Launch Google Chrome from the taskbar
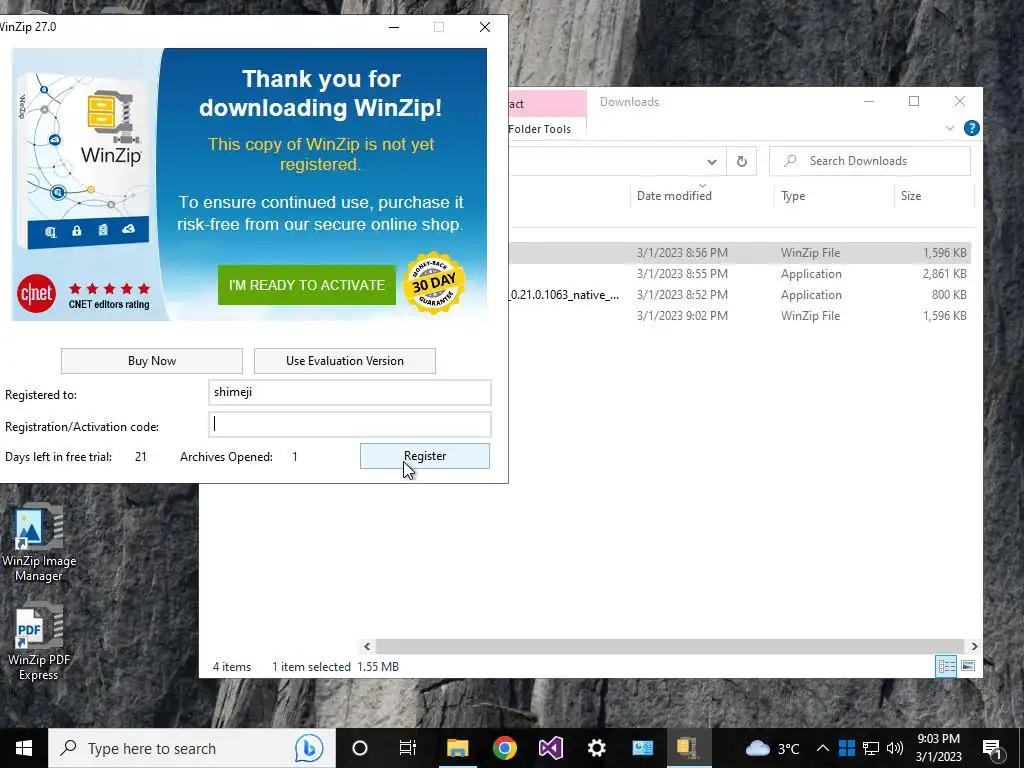 click(505, 748)
